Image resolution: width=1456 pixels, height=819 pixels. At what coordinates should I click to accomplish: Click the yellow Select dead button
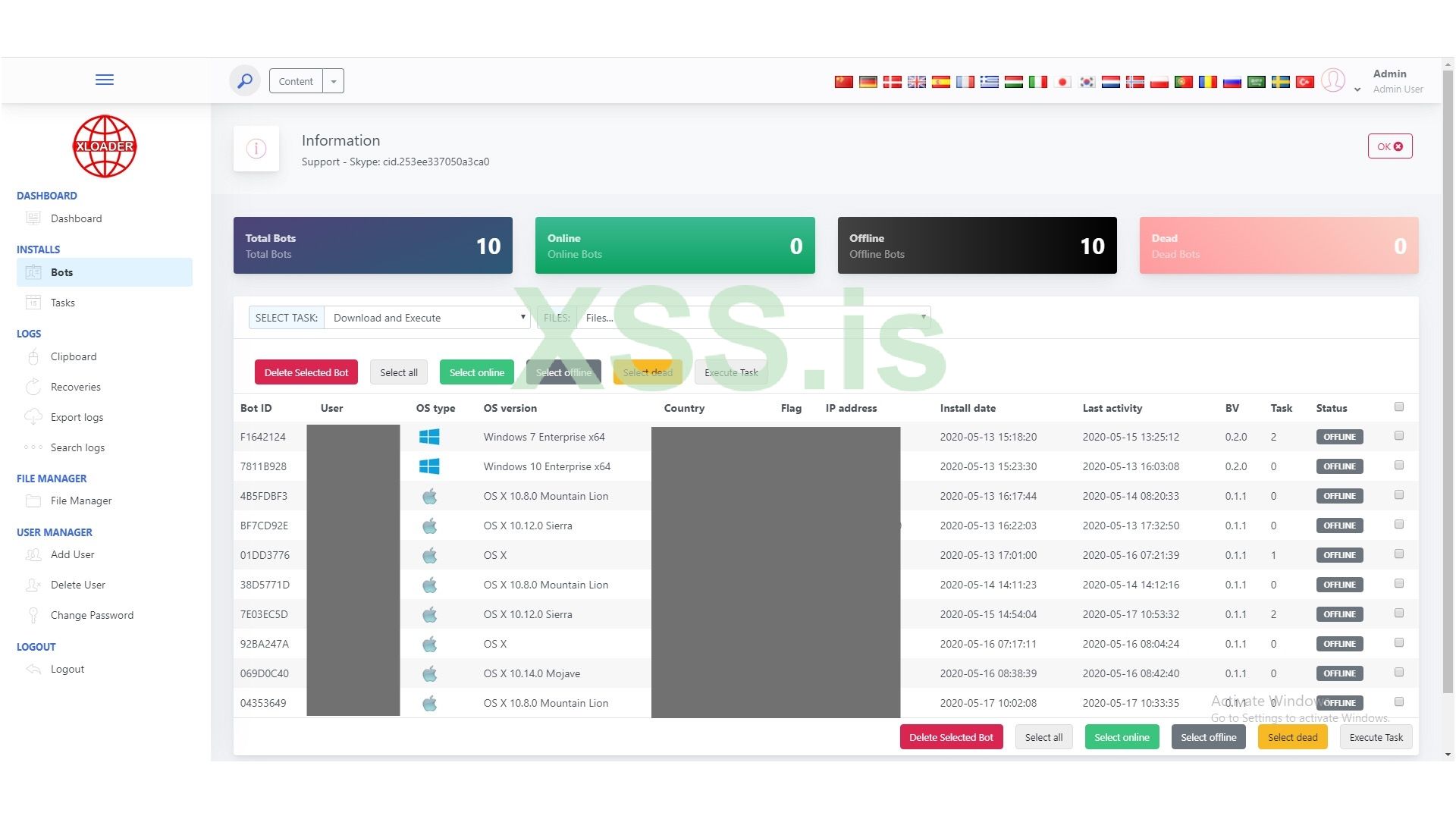pos(1292,737)
